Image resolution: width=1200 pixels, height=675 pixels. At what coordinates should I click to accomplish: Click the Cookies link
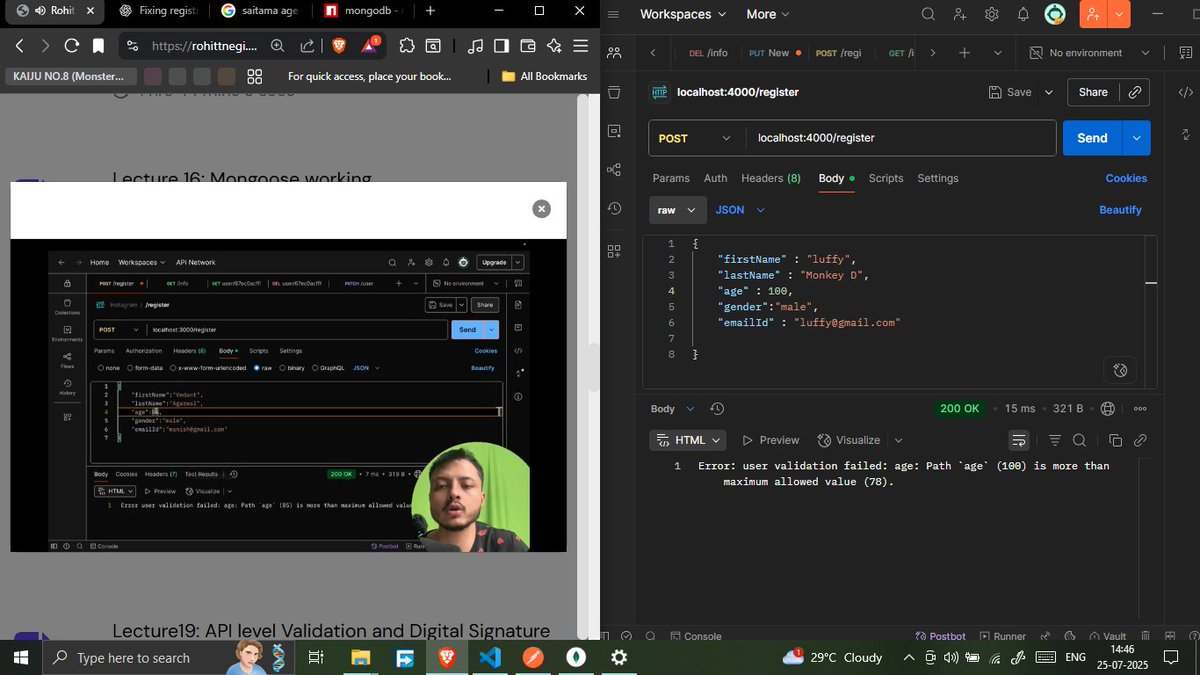[x=1126, y=178]
